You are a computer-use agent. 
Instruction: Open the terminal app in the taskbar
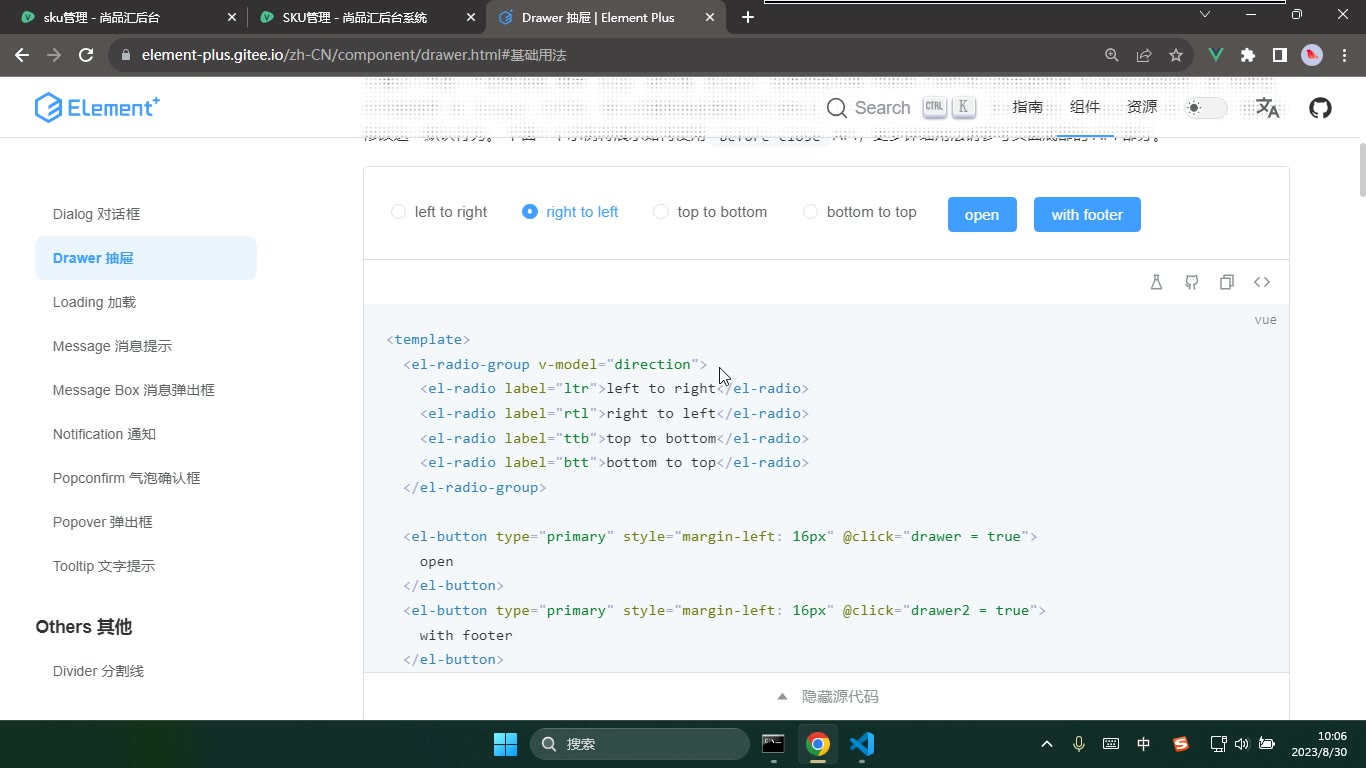[x=773, y=744]
